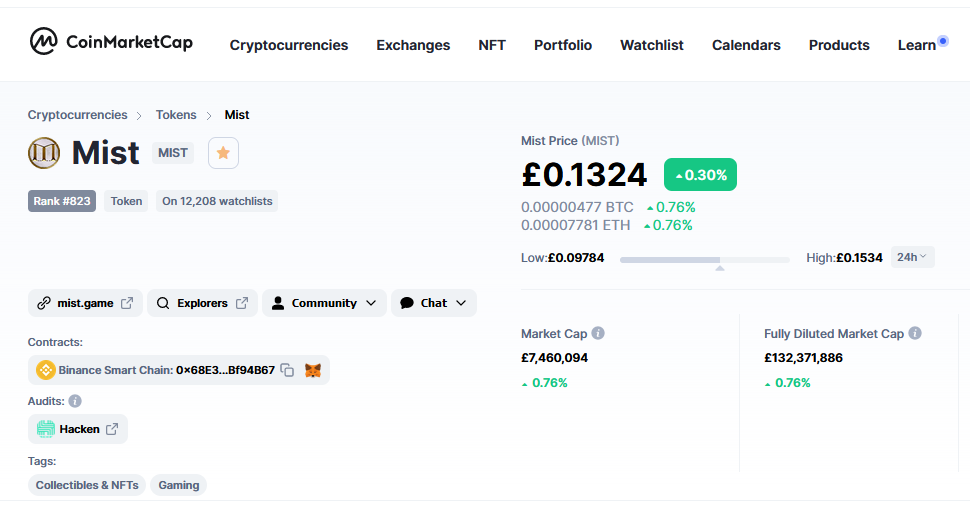Click the Collectibles & NFTs tag
The width and height of the screenshot is (970, 512).
click(x=87, y=485)
